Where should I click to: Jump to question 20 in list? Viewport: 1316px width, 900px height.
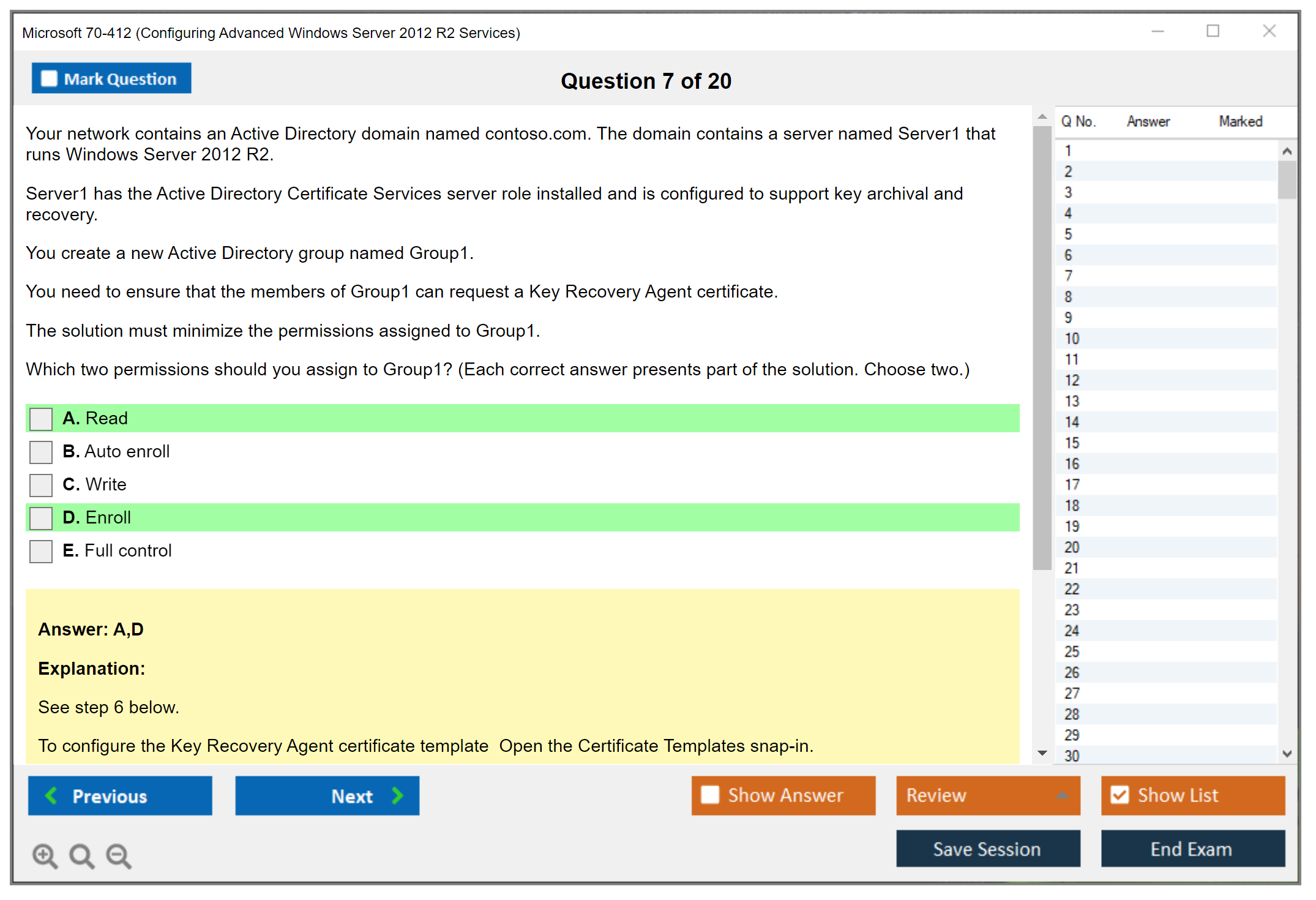click(x=1072, y=547)
